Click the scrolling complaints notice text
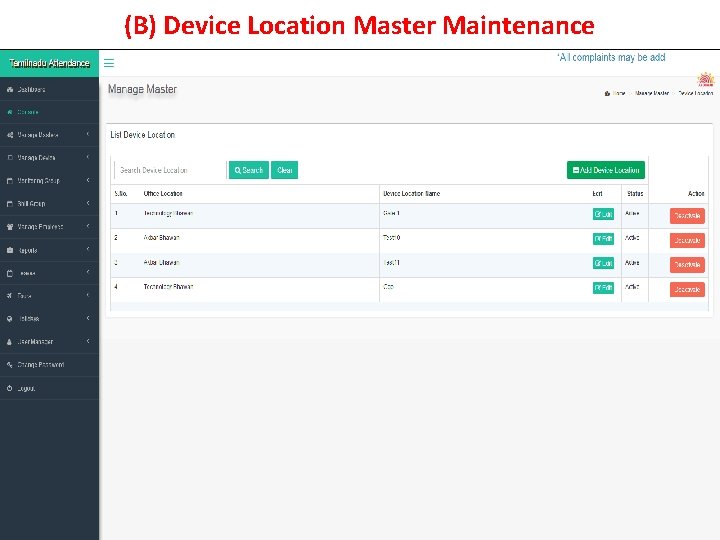 (x=611, y=57)
